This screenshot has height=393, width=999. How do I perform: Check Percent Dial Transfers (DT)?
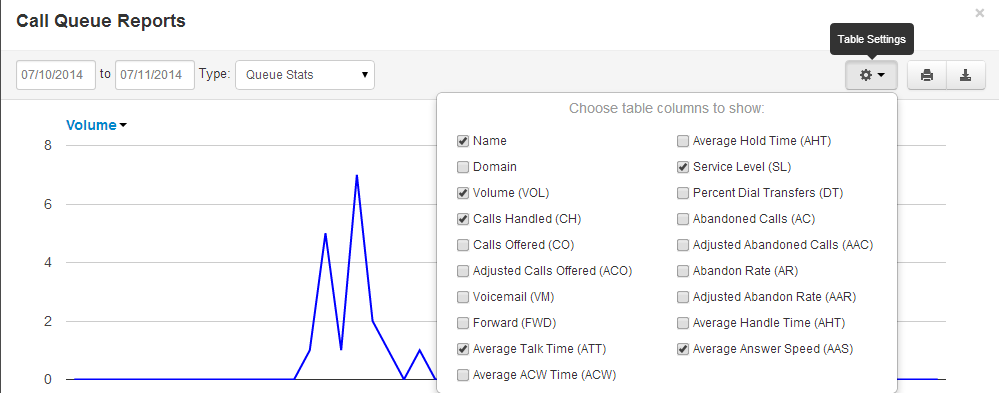coord(682,193)
